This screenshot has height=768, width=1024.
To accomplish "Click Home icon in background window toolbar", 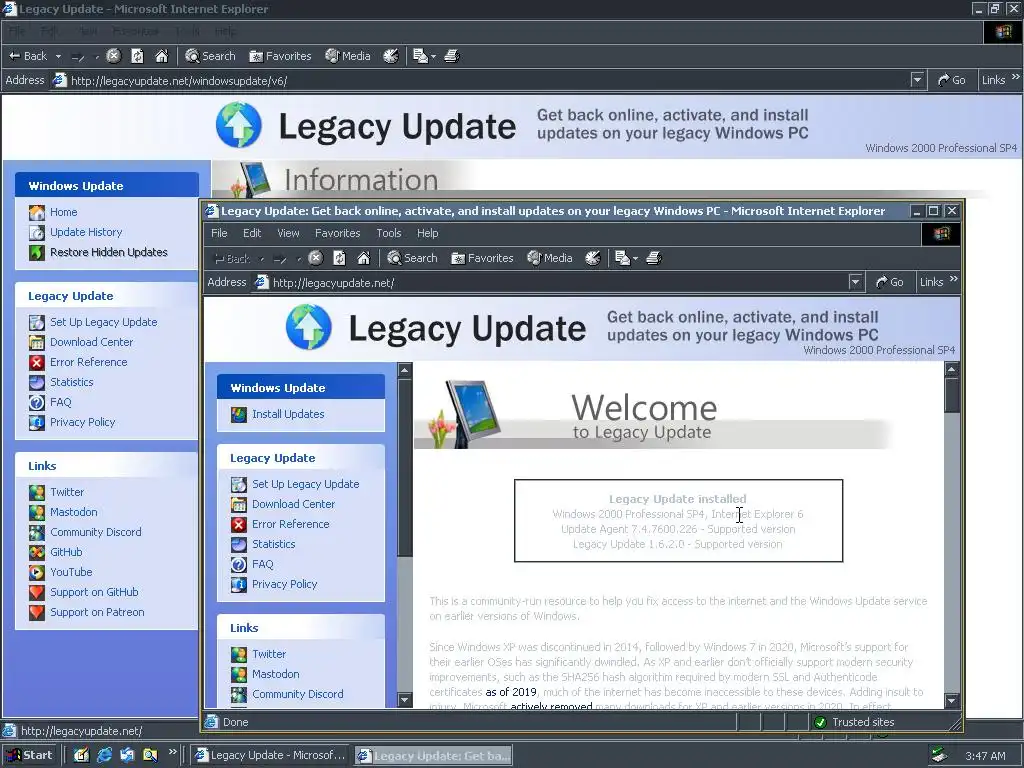I will 161,56.
